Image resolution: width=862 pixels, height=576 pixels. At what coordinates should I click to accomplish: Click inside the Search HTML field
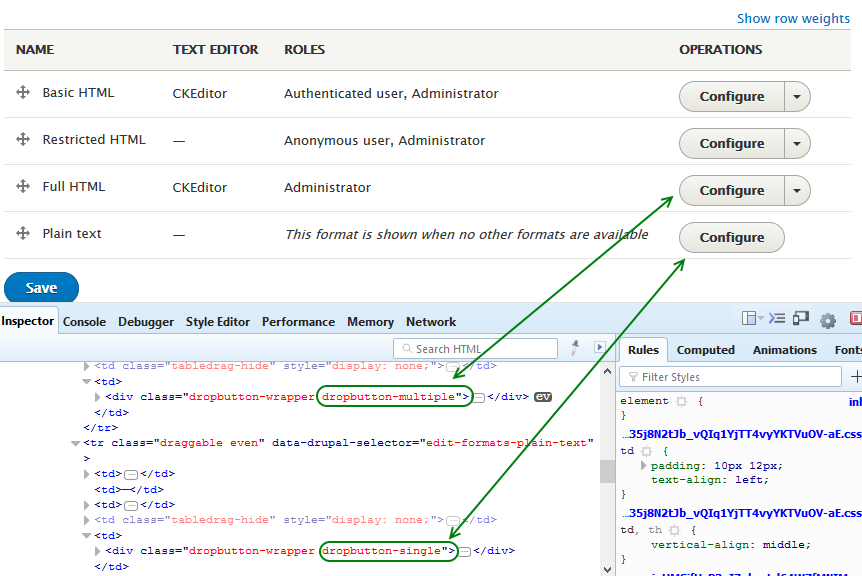pyautogui.click(x=475, y=347)
